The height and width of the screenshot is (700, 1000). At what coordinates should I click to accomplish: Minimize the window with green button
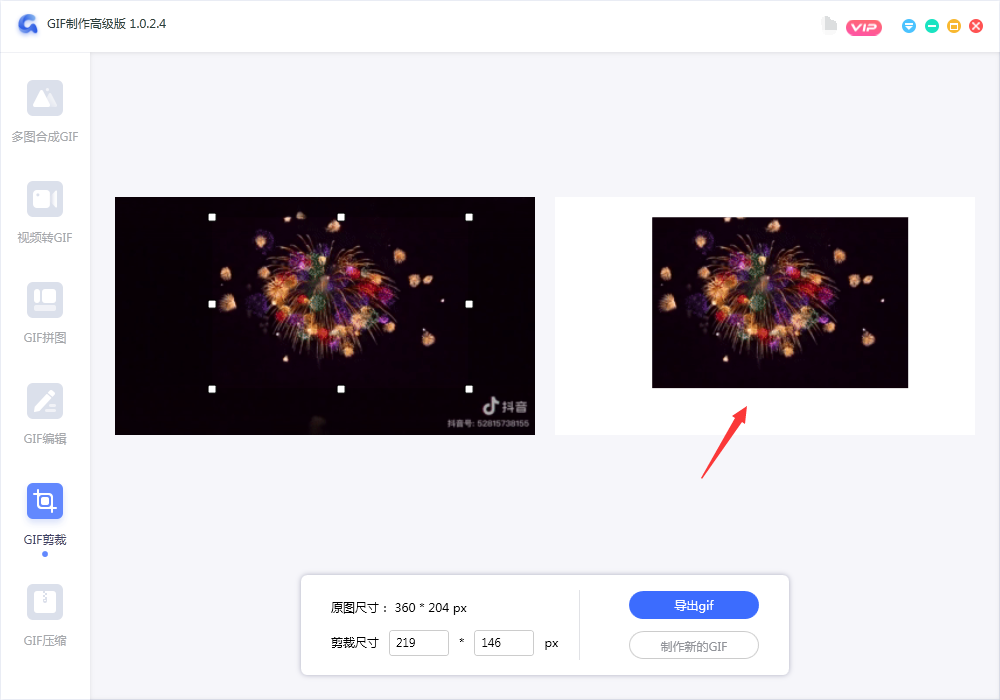click(932, 26)
